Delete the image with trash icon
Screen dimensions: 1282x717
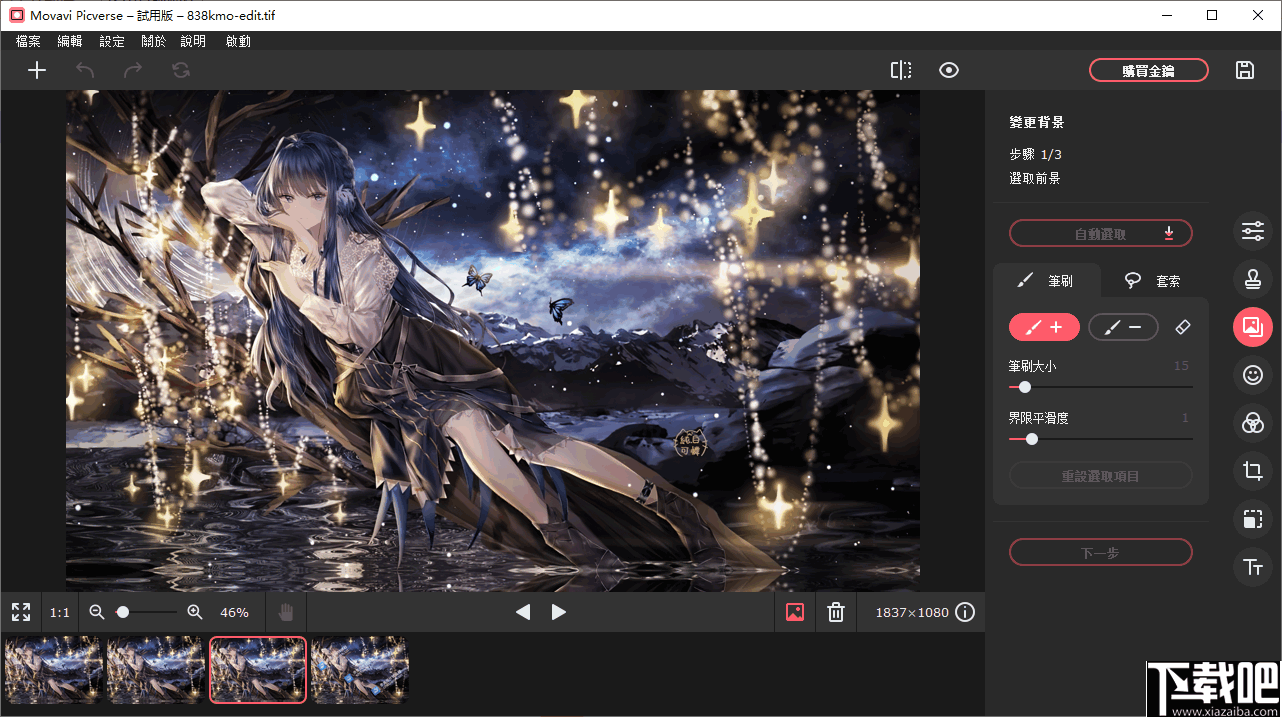point(837,612)
